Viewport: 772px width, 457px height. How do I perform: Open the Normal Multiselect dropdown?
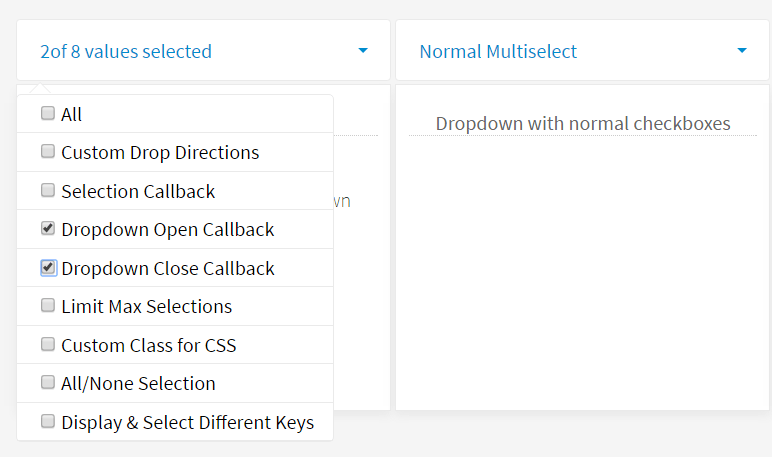(x=498, y=51)
